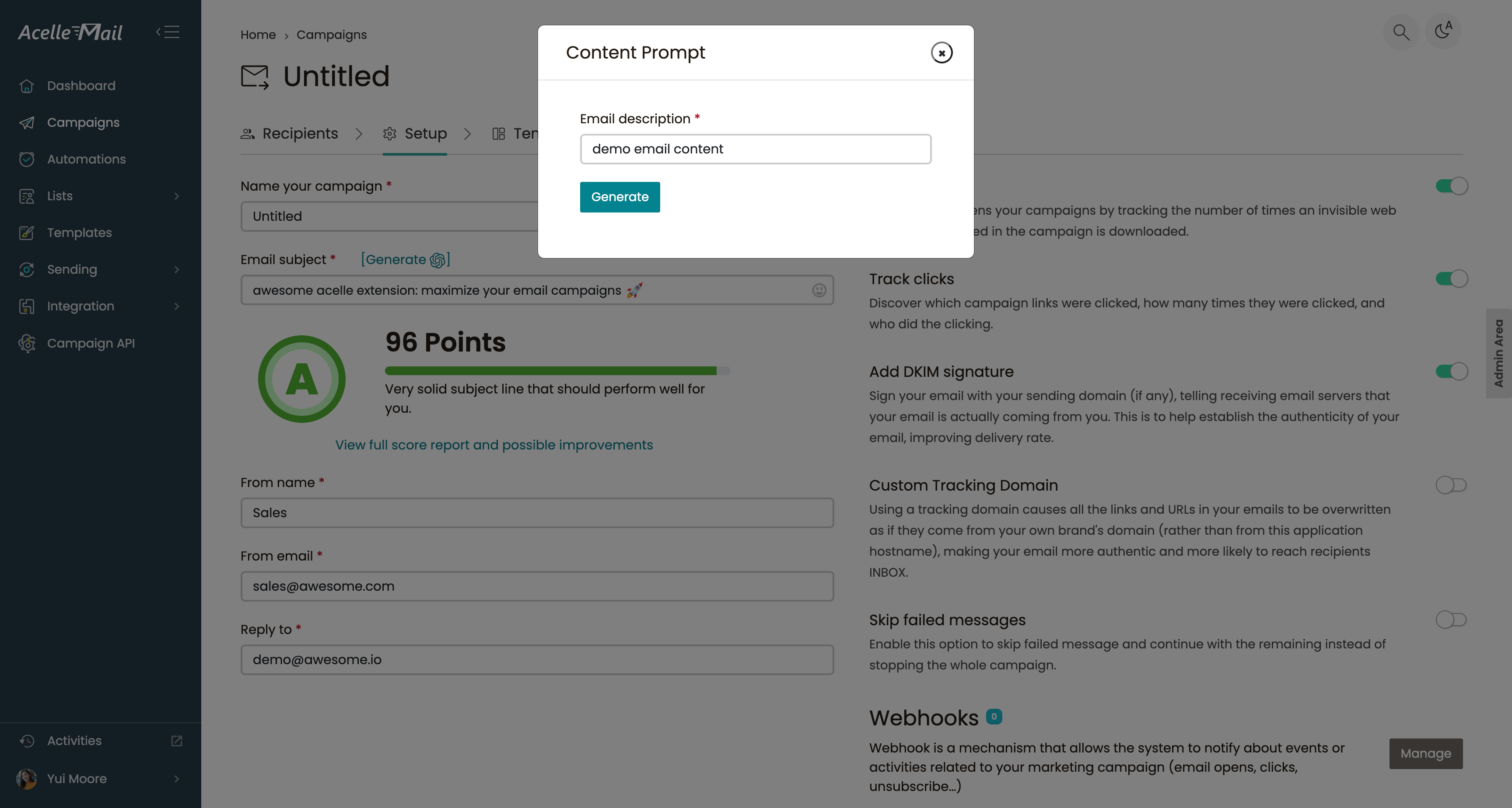Collapse the sidebar with the menu icon

point(168,31)
